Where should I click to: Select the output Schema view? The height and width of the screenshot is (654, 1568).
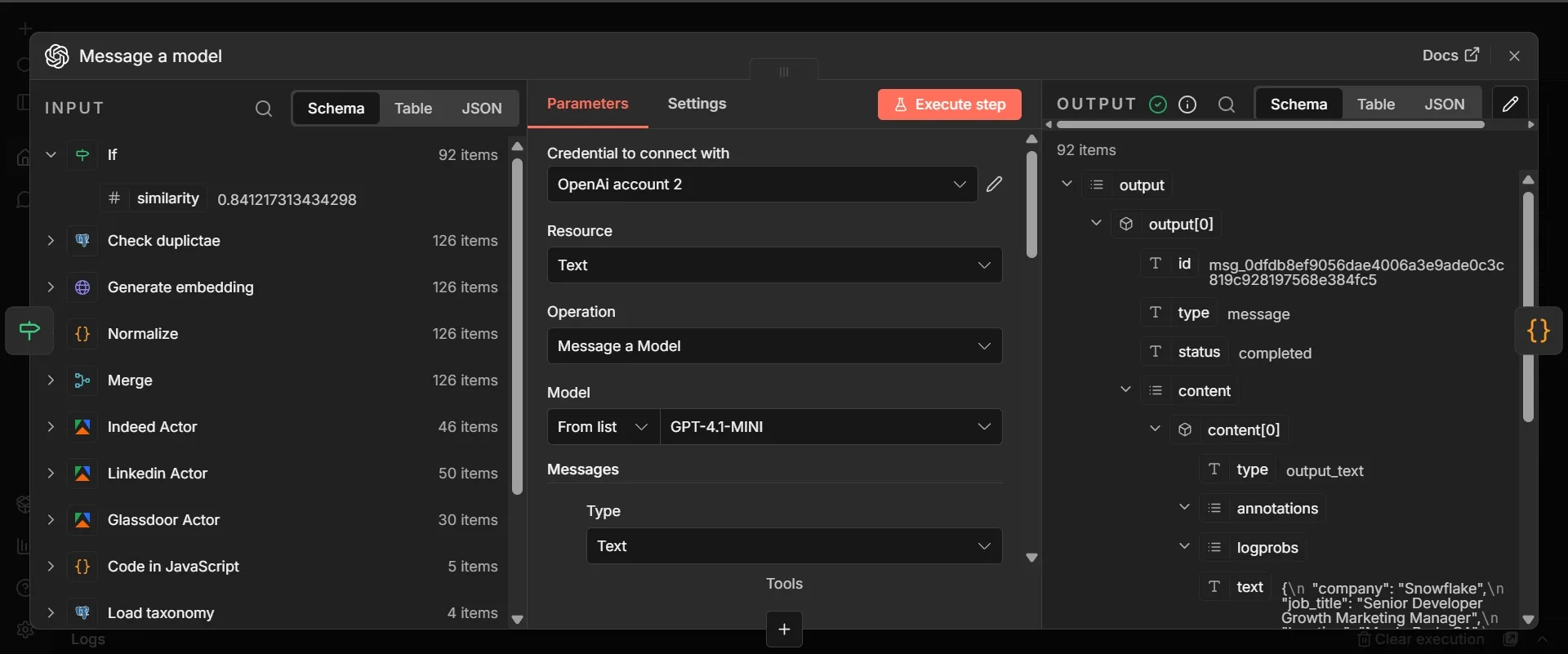coord(1298,105)
